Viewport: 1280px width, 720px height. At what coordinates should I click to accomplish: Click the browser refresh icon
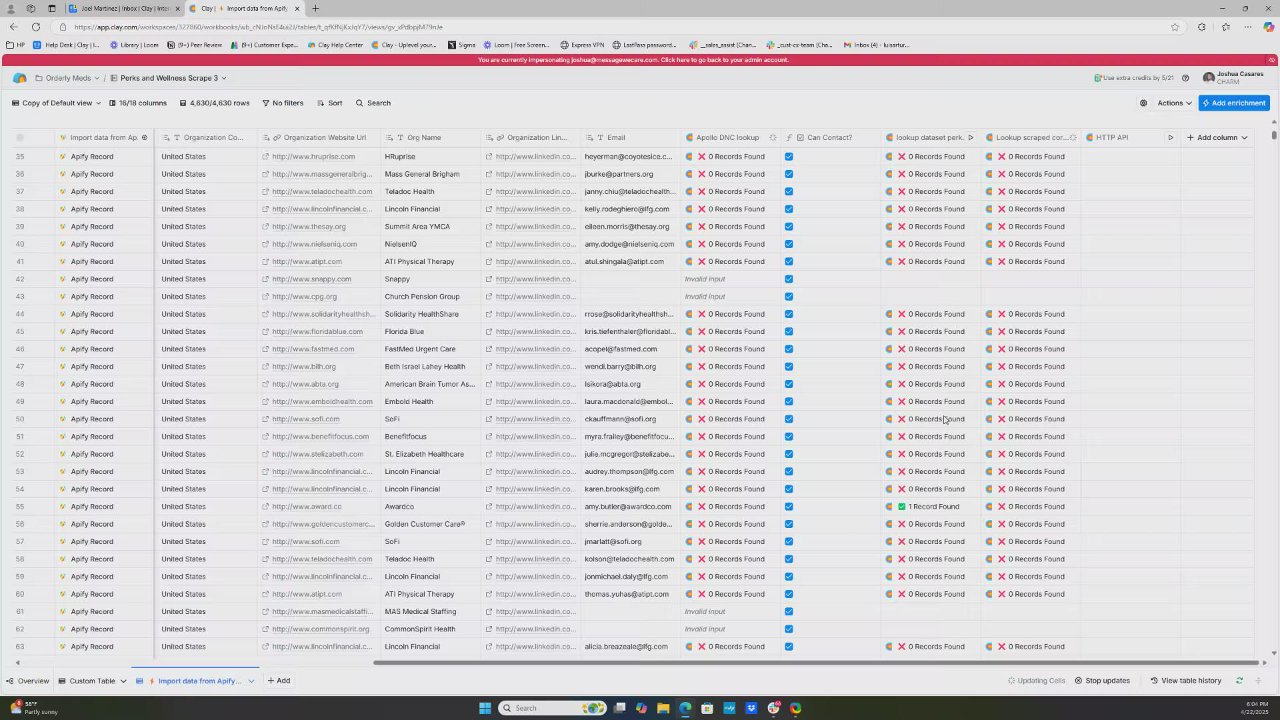tap(36, 27)
